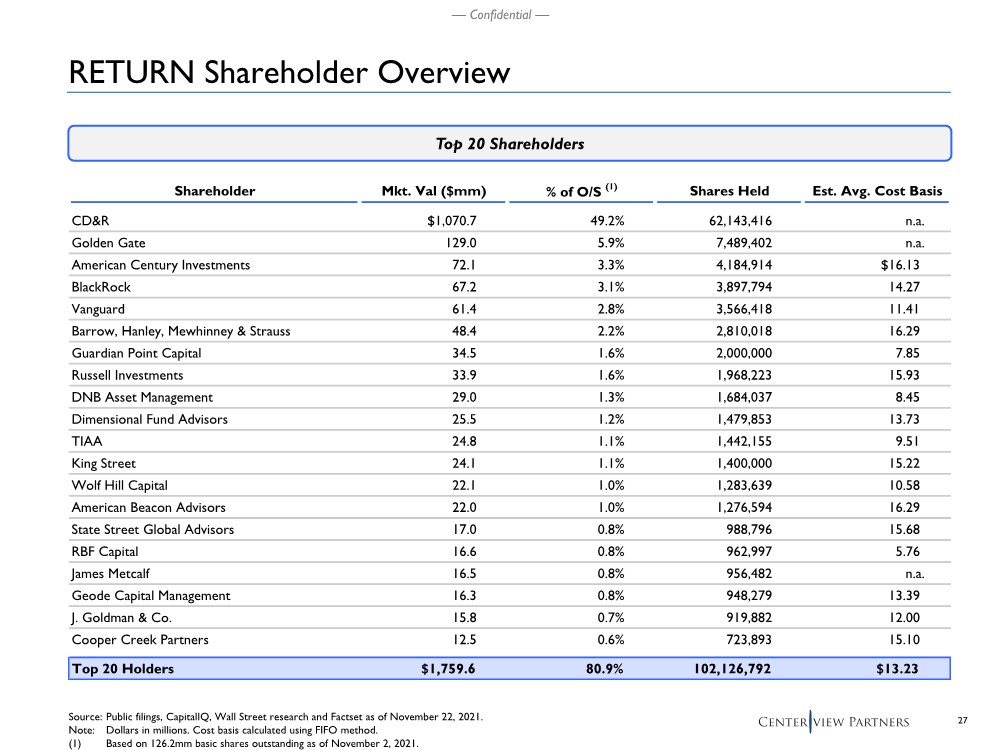The height and width of the screenshot is (750, 1000).
Task: Click the cost basis '13.39'
Action: (904, 596)
